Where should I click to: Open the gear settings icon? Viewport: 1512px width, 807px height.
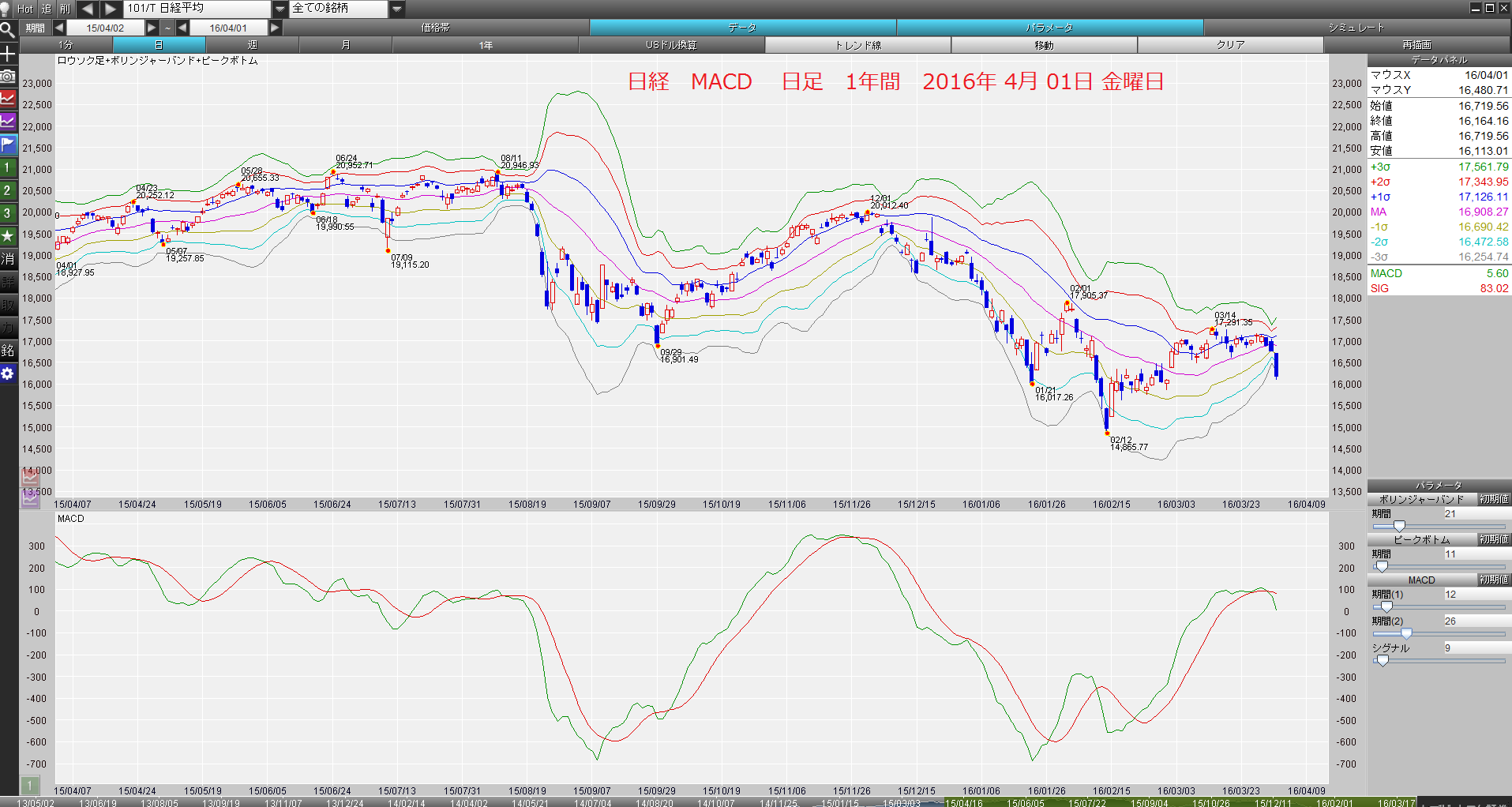click(x=8, y=373)
